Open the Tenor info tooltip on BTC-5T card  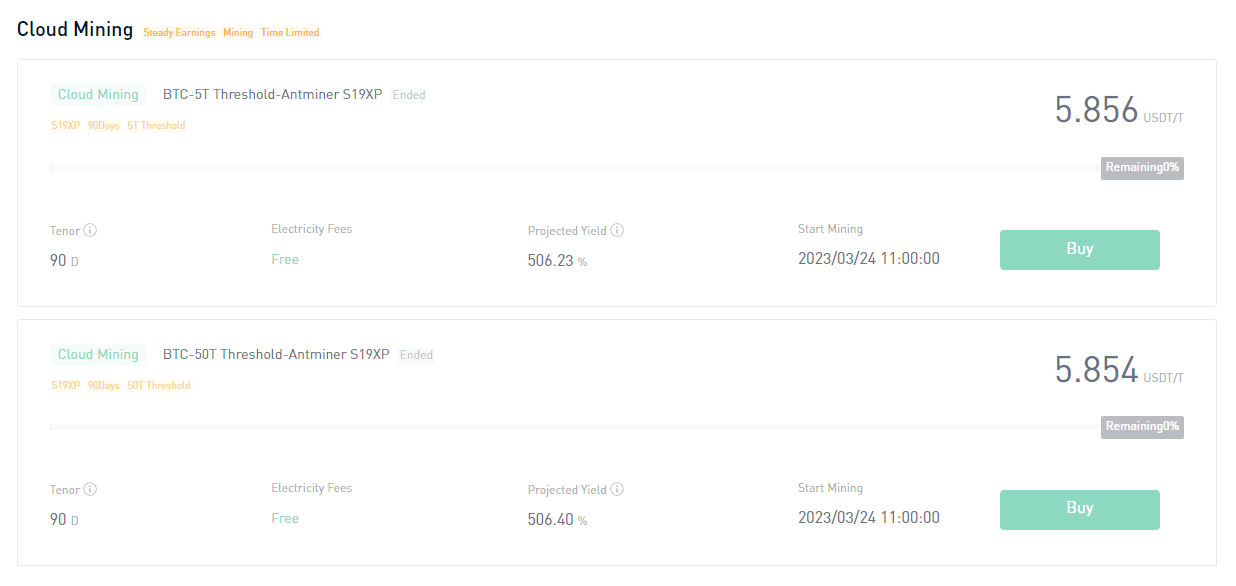[89, 230]
